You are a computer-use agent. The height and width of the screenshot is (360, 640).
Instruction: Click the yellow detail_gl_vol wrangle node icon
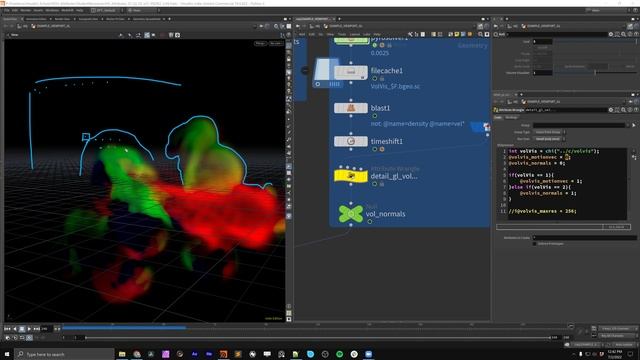tap(351, 176)
